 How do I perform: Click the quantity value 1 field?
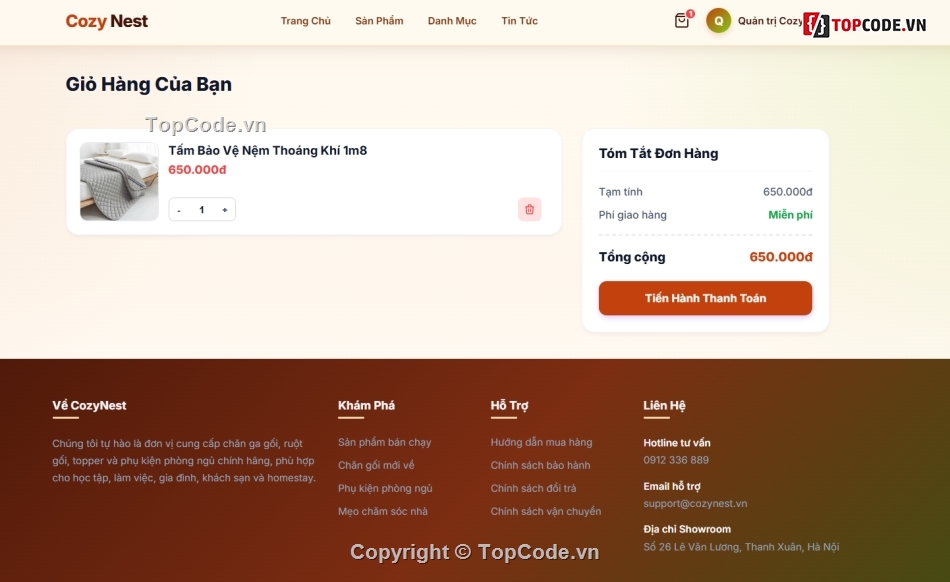pyautogui.click(x=202, y=210)
